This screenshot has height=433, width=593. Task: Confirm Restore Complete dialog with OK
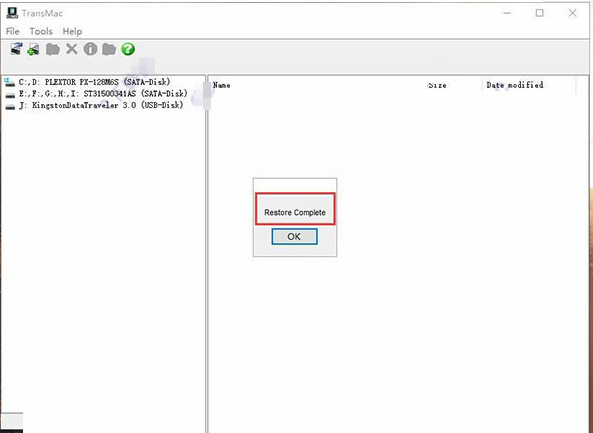(x=294, y=237)
